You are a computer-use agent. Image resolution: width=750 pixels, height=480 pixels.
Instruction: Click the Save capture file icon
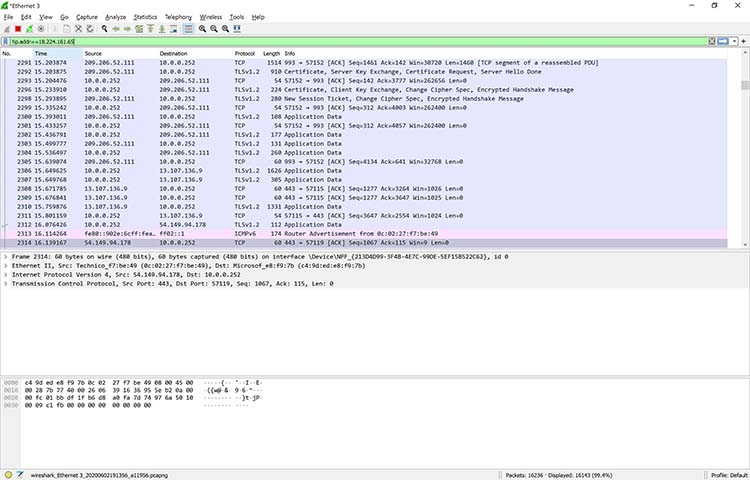tap(67, 29)
